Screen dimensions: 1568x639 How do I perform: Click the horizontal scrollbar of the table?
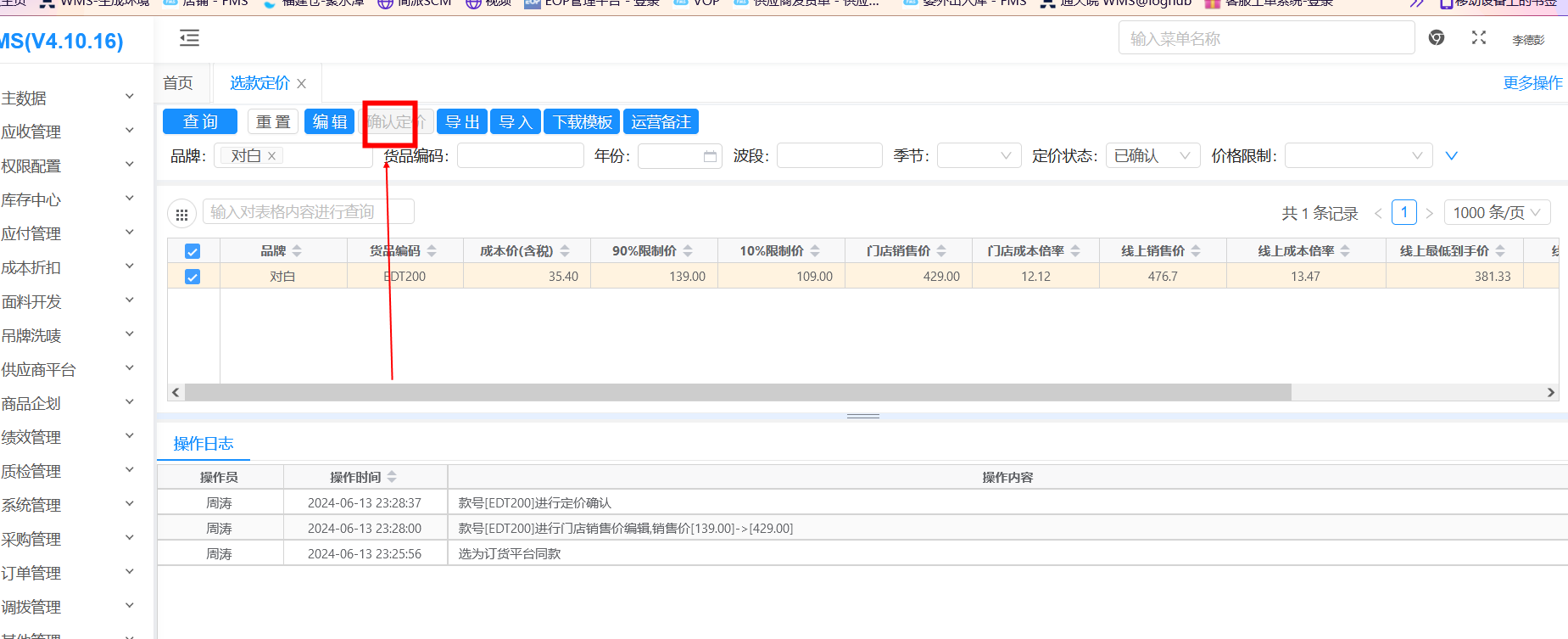(x=738, y=392)
